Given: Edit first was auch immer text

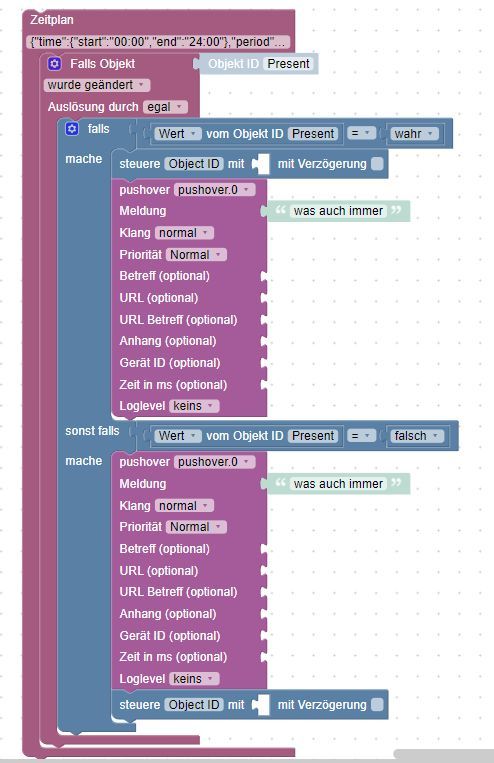Looking at the screenshot, I should point(338,211).
